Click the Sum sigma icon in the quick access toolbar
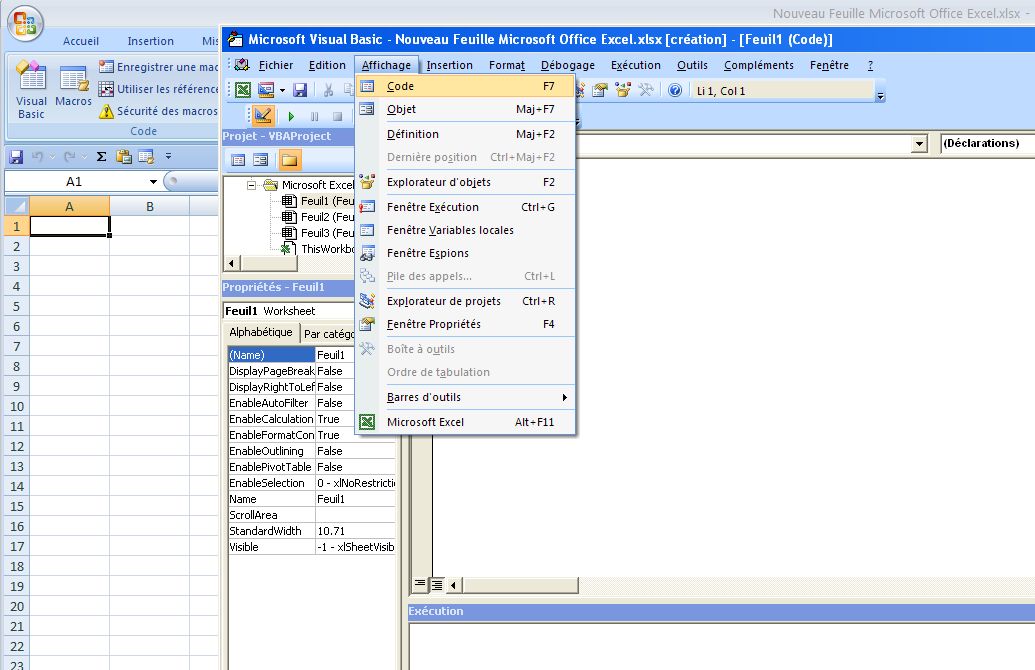The image size is (1035, 670). point(101,156)
